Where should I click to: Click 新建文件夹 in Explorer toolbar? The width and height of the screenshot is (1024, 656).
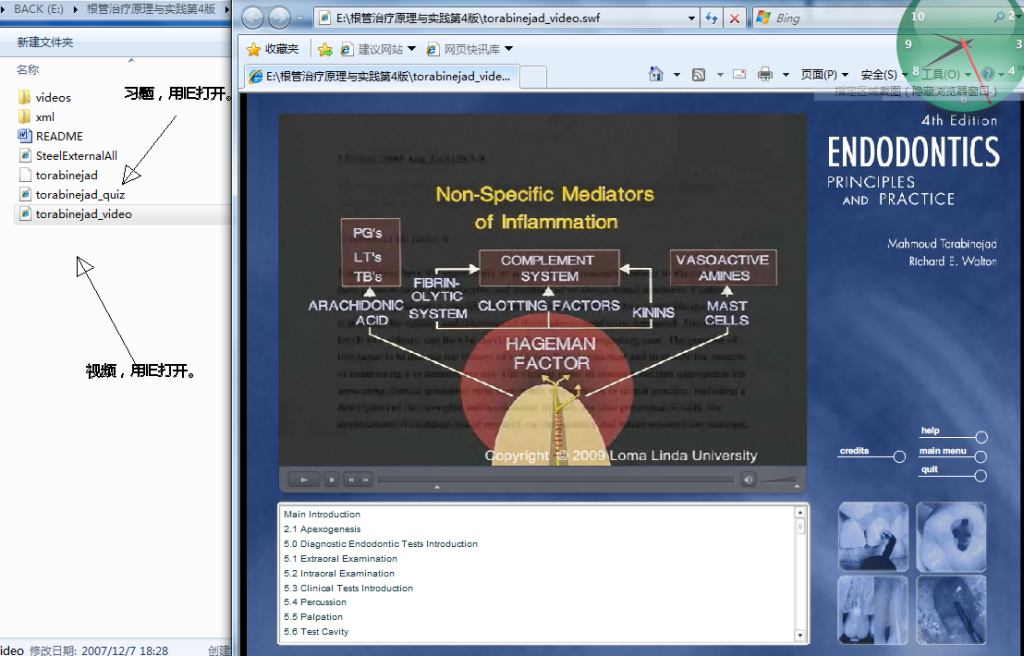pyautogui.click(x=45, y=42)
